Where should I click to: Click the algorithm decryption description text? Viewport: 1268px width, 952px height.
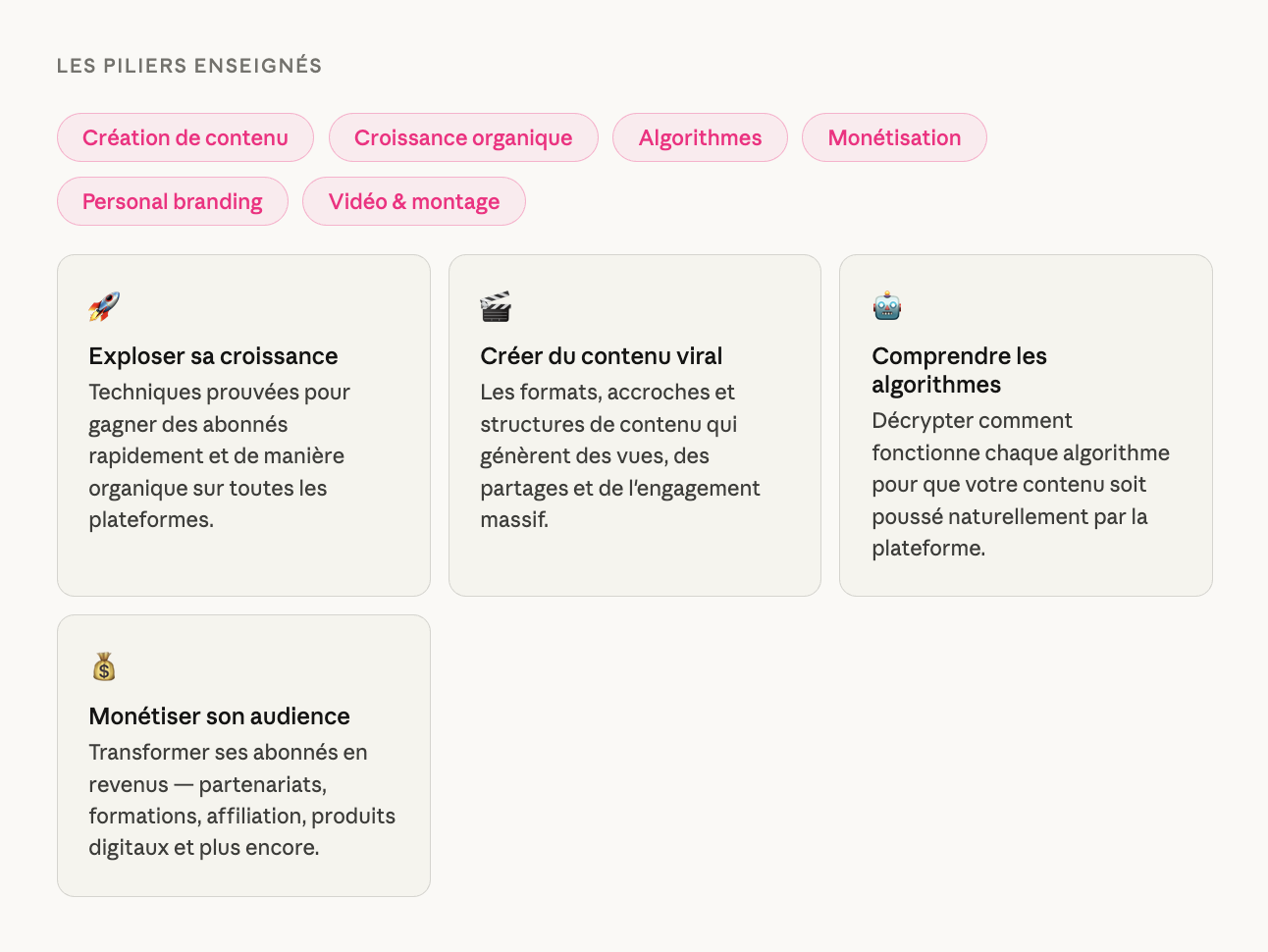tap(1020, 484)
